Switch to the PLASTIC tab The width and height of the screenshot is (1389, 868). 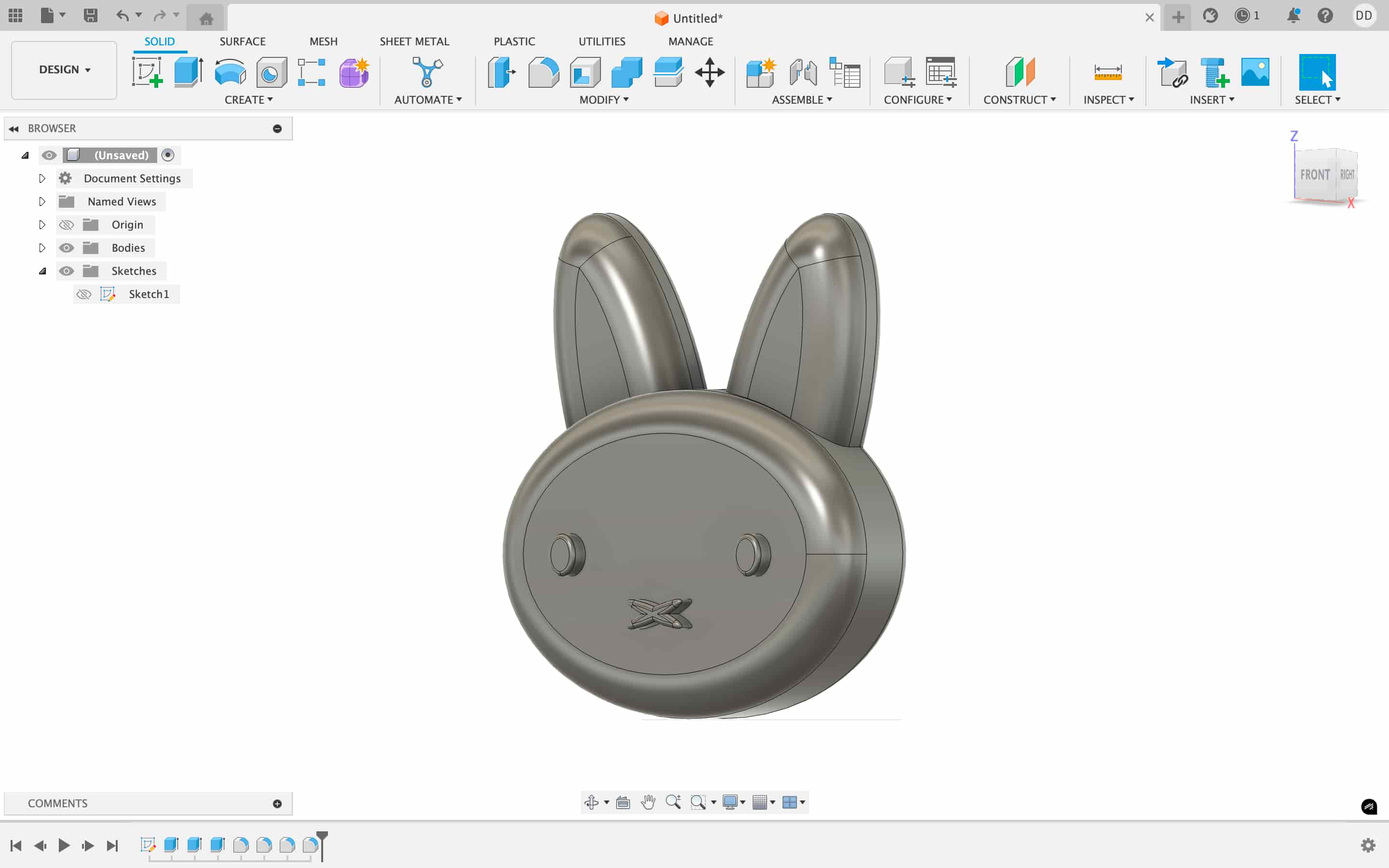[514, 41]
